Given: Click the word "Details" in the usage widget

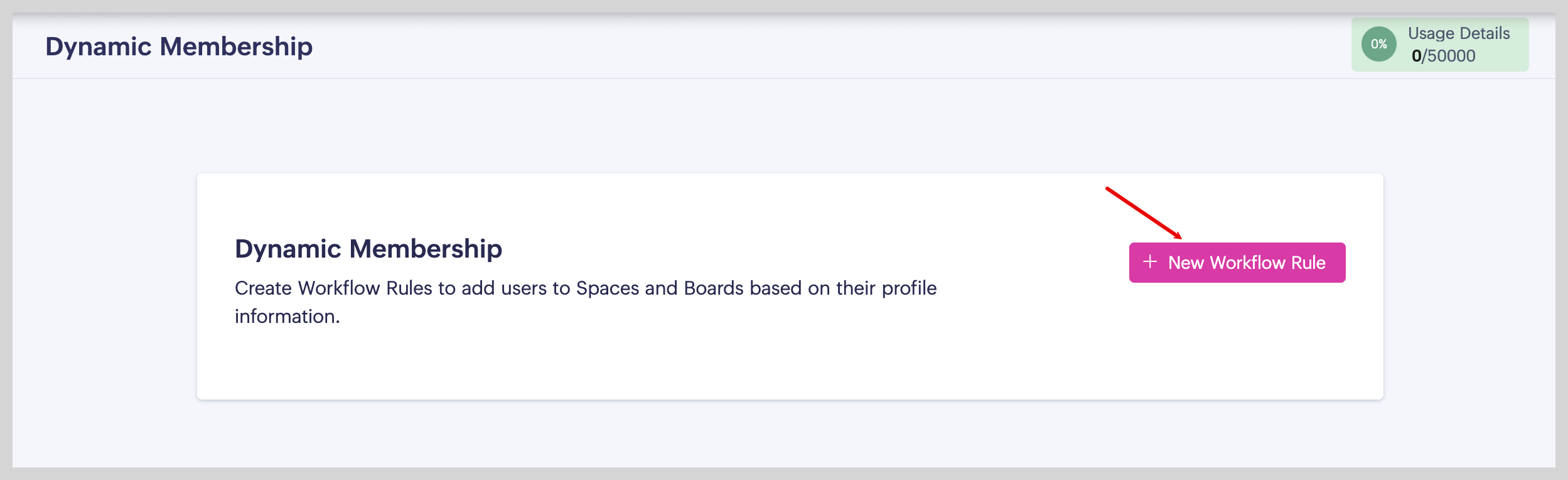Looking at the screenshot, I should (x=1485, y=33).
